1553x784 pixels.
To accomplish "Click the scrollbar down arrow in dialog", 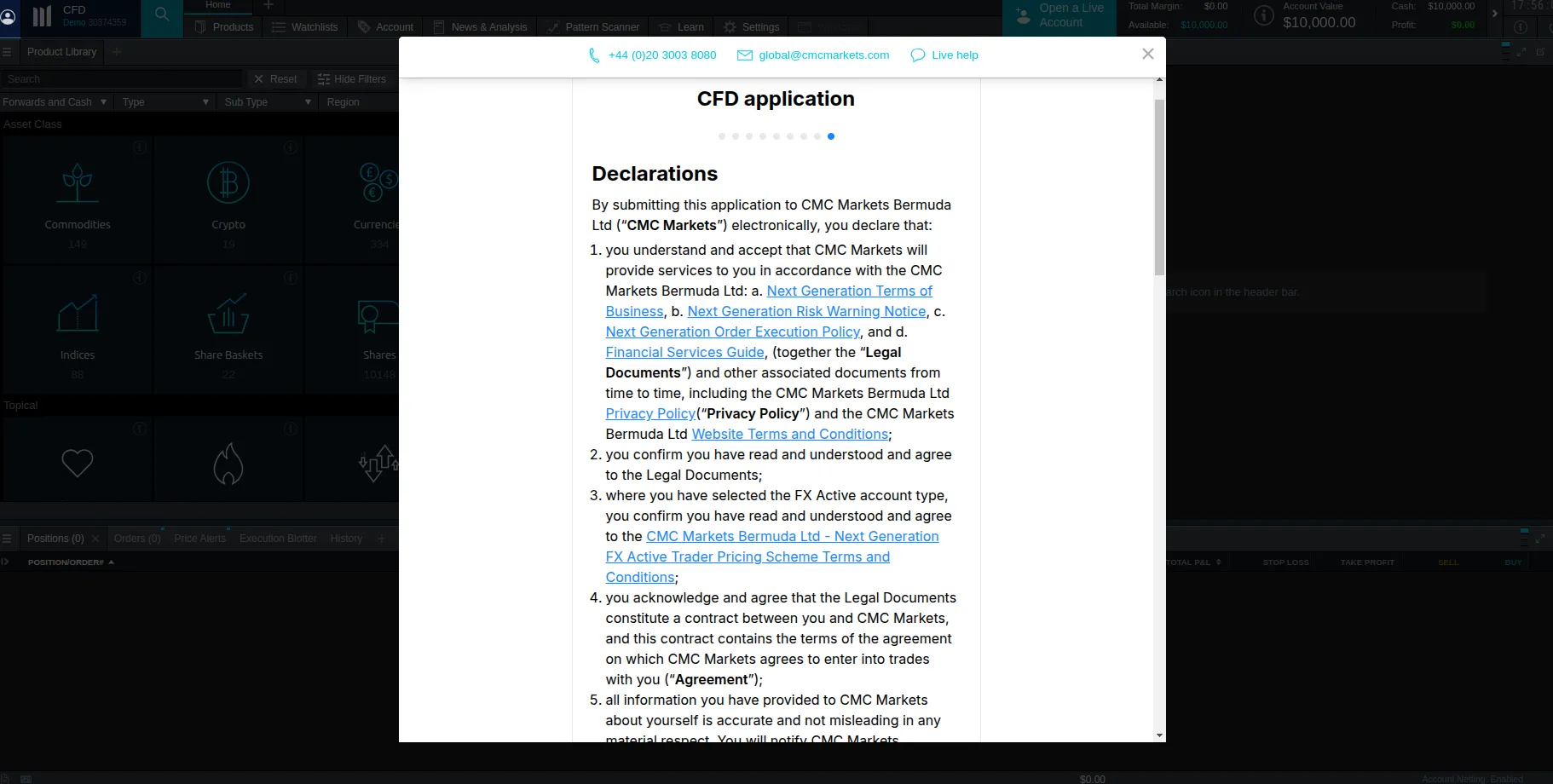I will tap(1159, 735).
